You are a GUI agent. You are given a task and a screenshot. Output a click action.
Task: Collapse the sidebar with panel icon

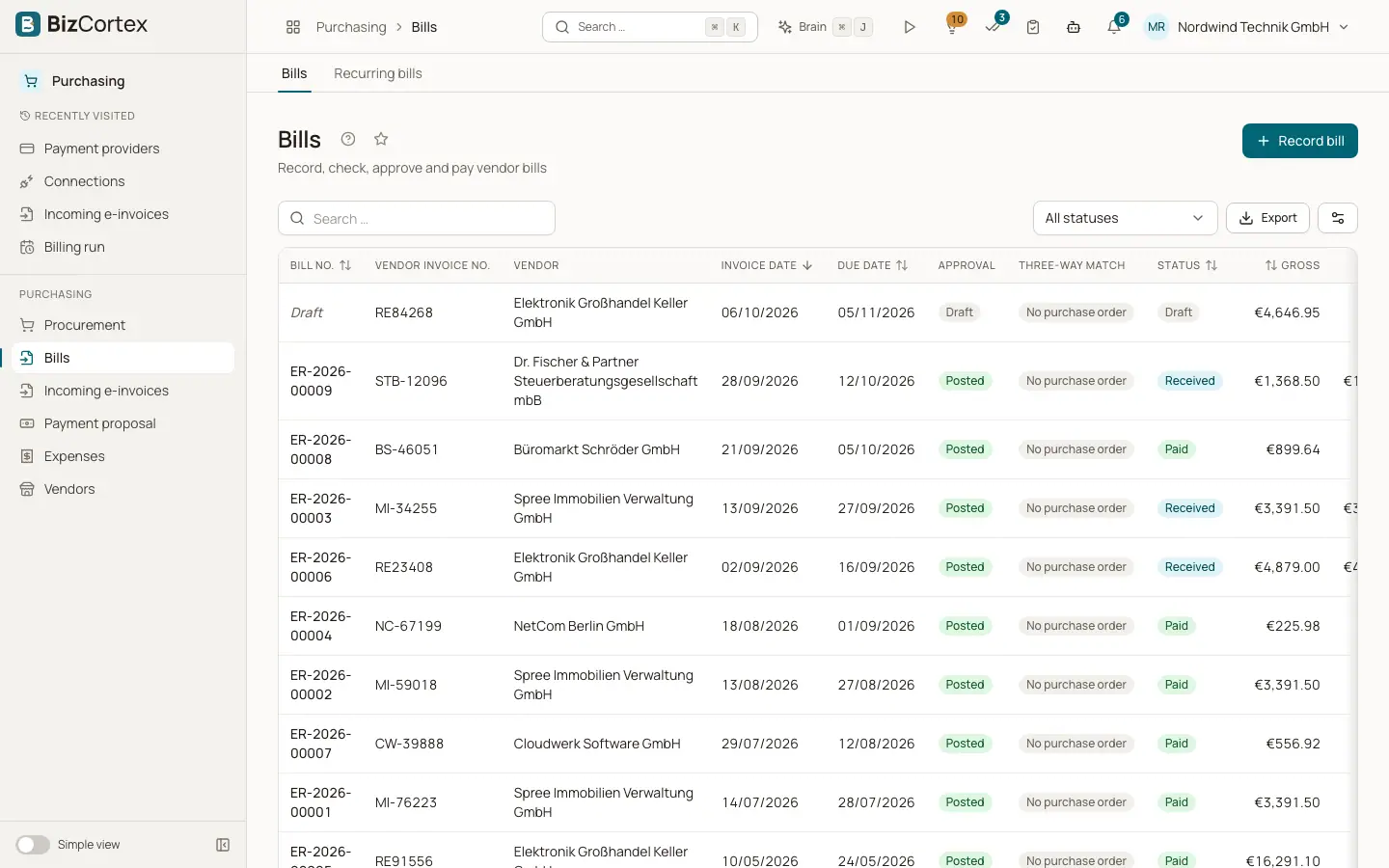(223, 845)
